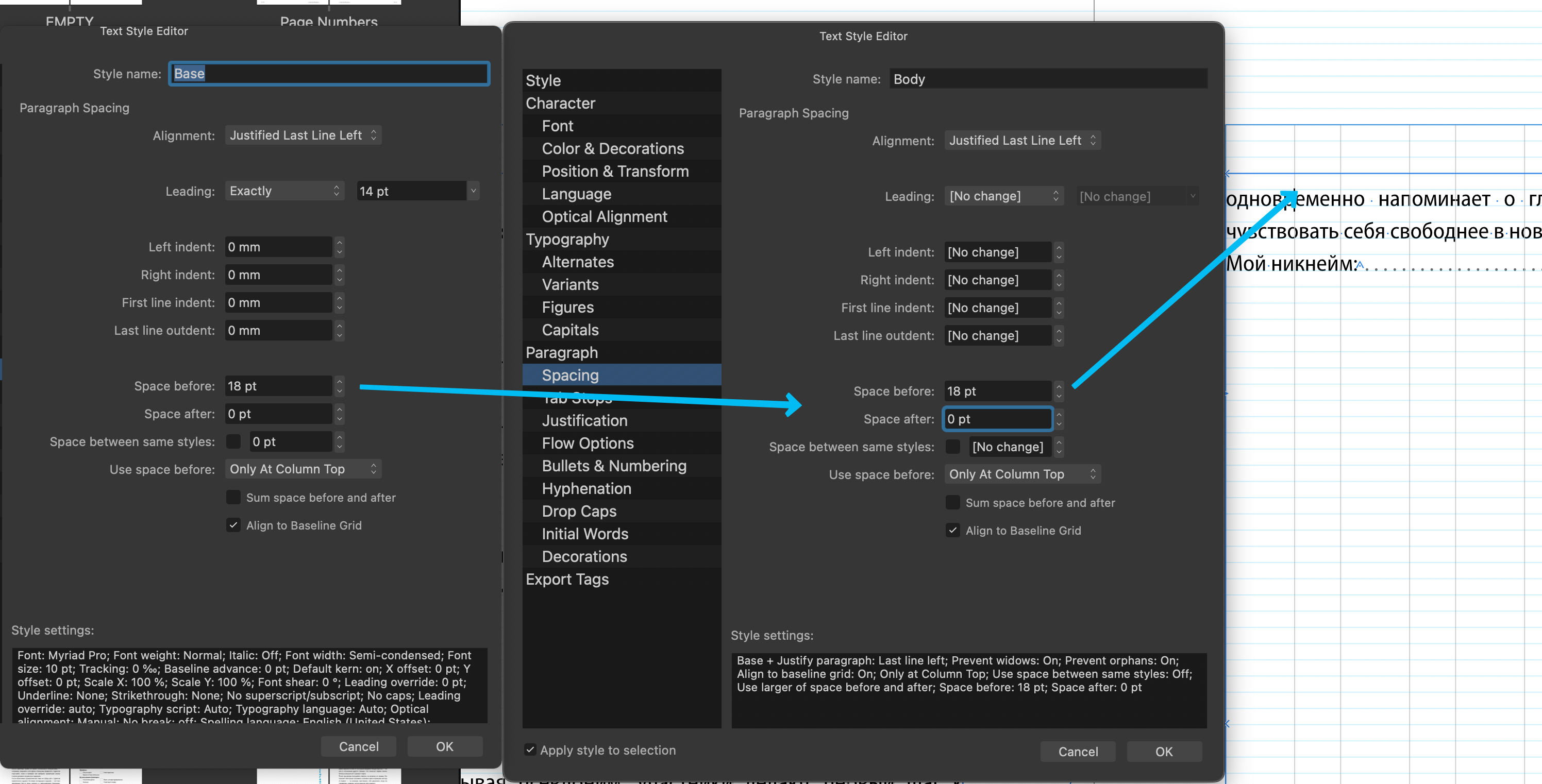Select the Style category
This screenshot has height=784, width=1542.
622,80
